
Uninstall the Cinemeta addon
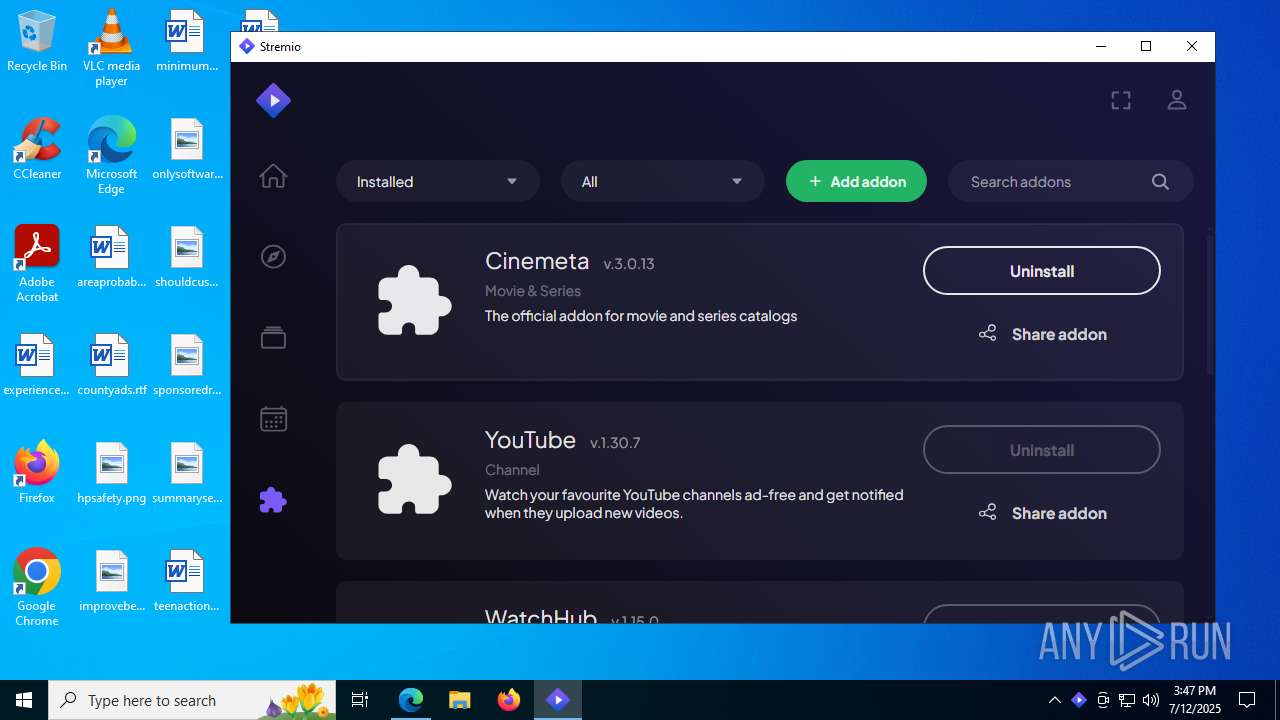(x=1041, y=271)
